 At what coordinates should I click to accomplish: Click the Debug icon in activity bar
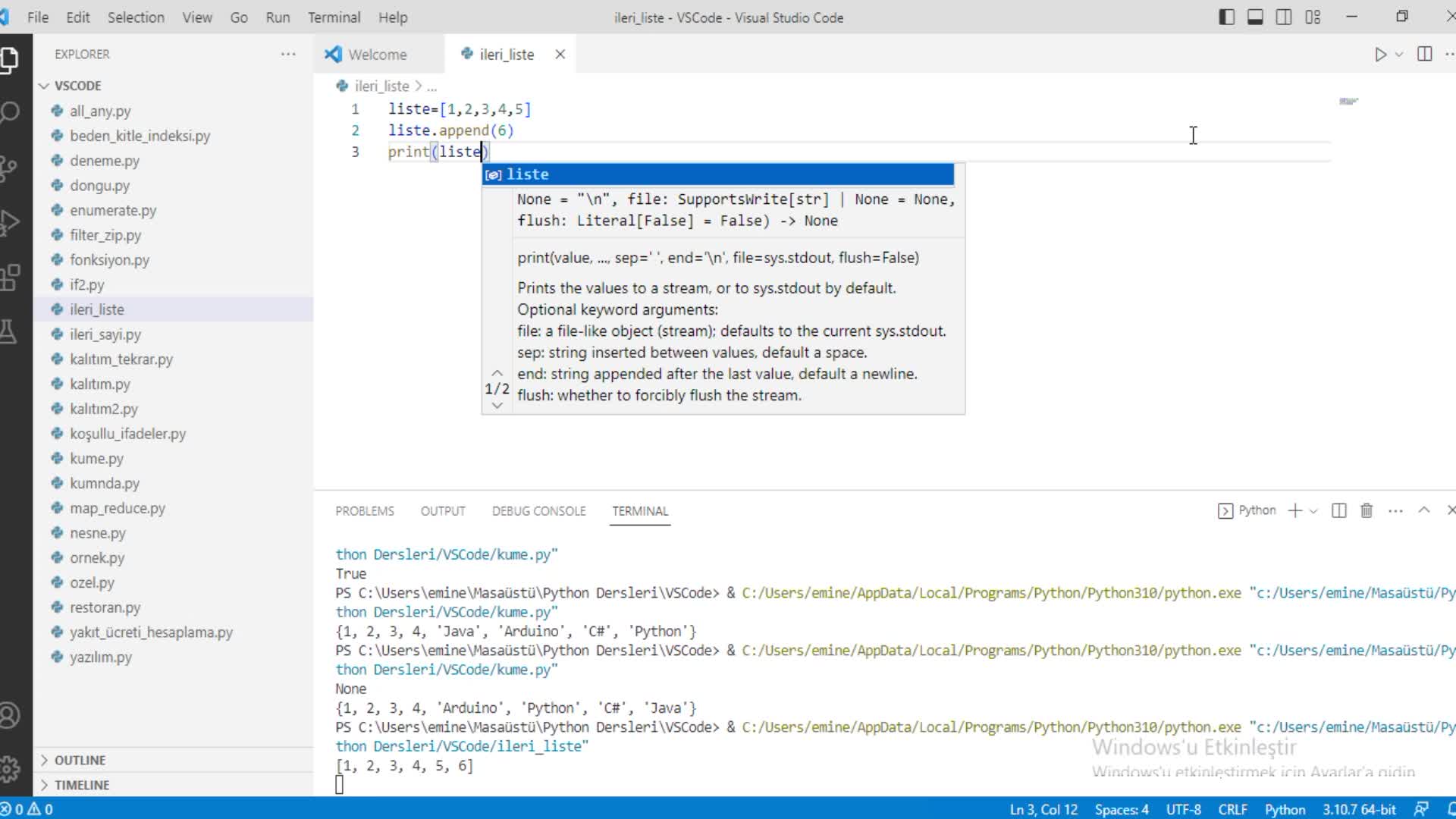pos(14,209)
